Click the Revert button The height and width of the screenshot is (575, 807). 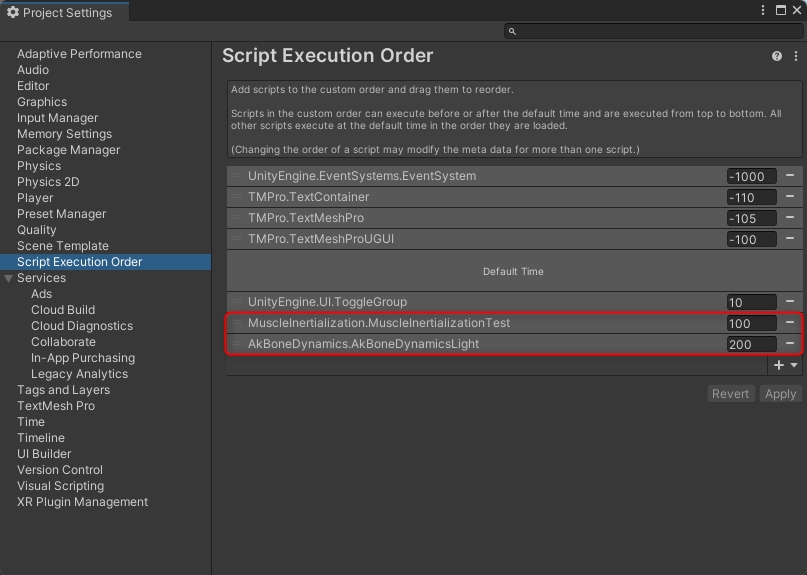click(731, 394)
